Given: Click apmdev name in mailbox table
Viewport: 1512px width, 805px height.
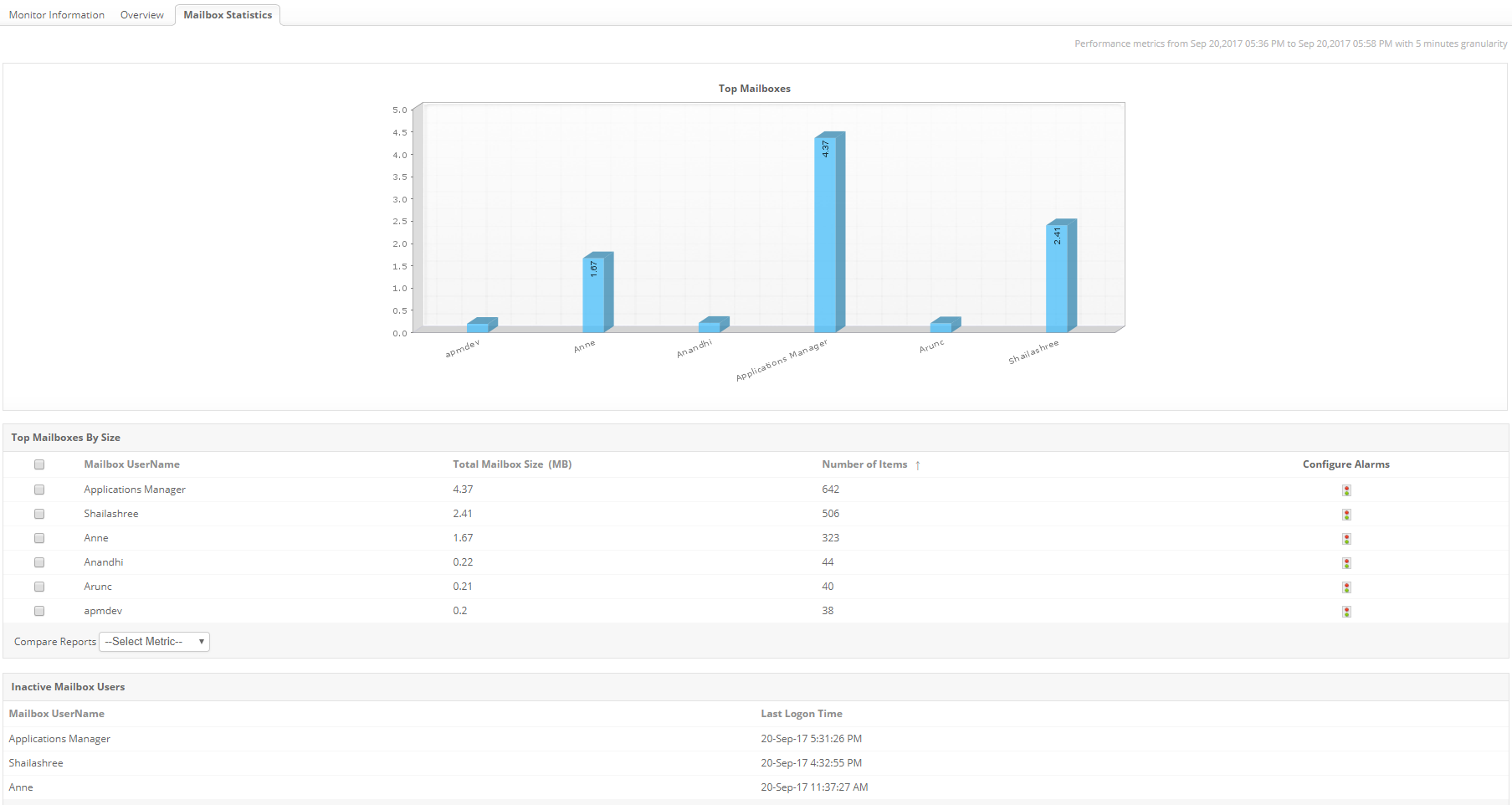Looking at the screenshot, I should (x=103, y=611).
